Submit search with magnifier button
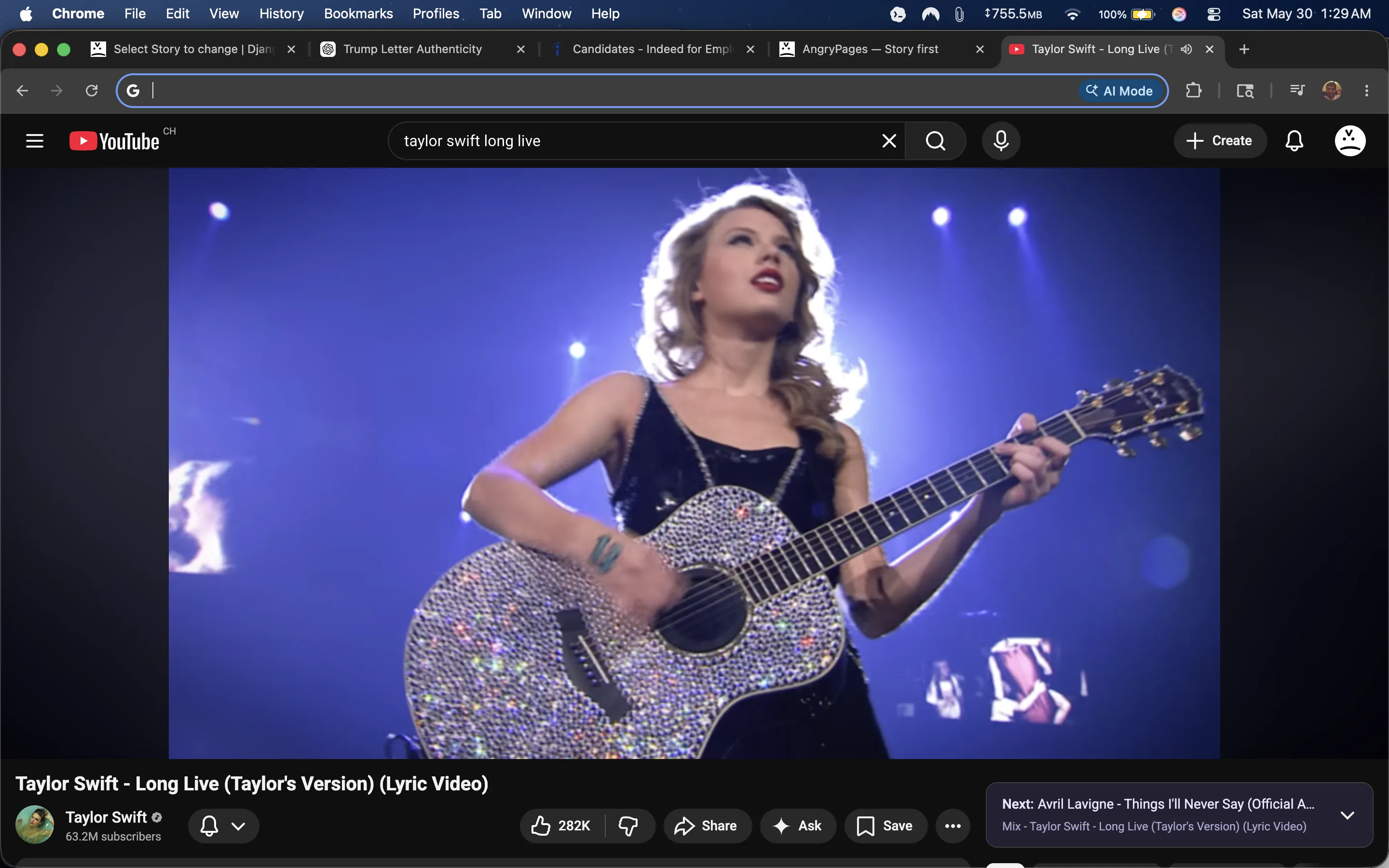1389x868 pixels. pyautogui.click(x=936, y=141)
